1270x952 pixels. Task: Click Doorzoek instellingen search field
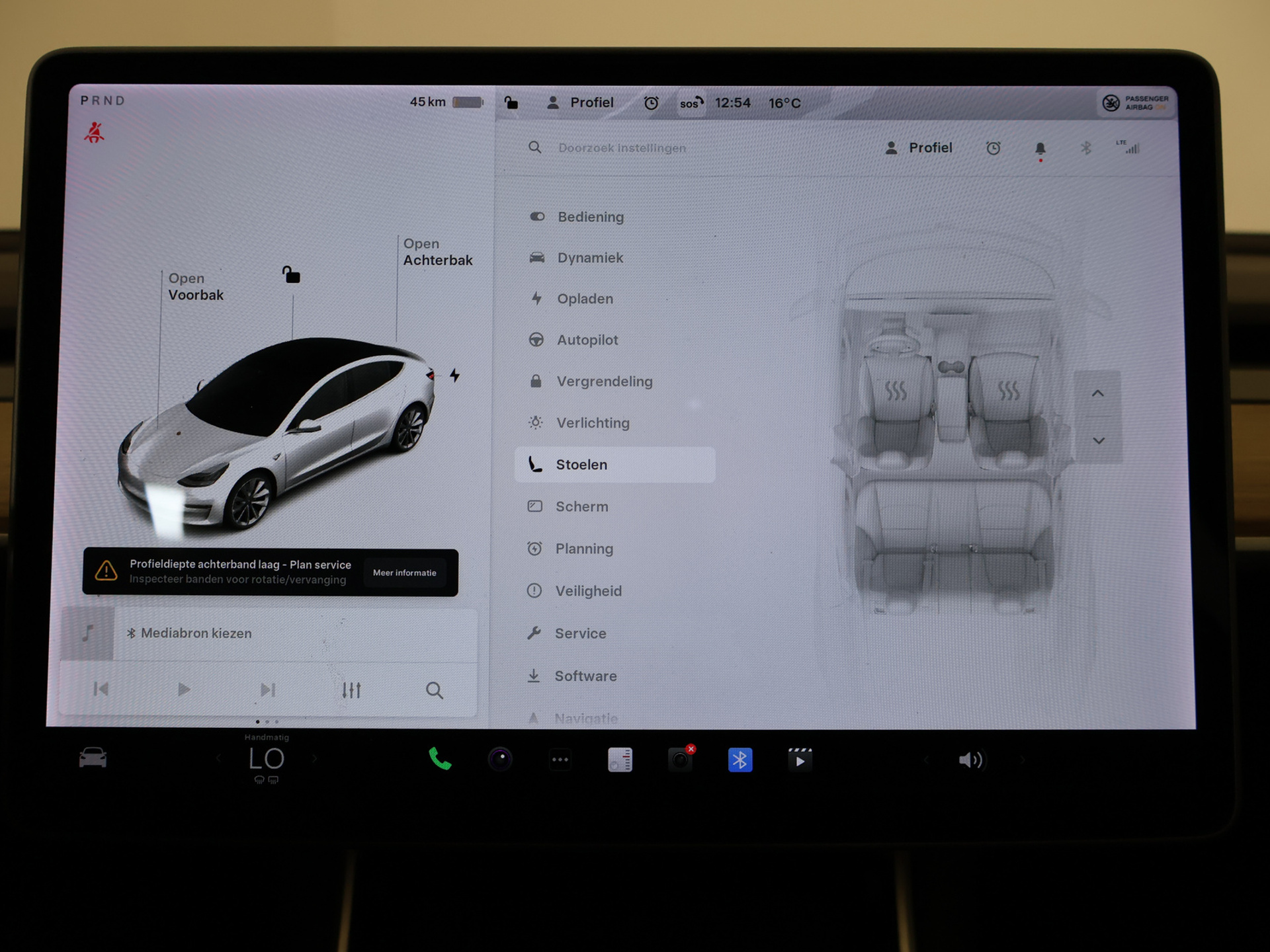tap(622, 148)
